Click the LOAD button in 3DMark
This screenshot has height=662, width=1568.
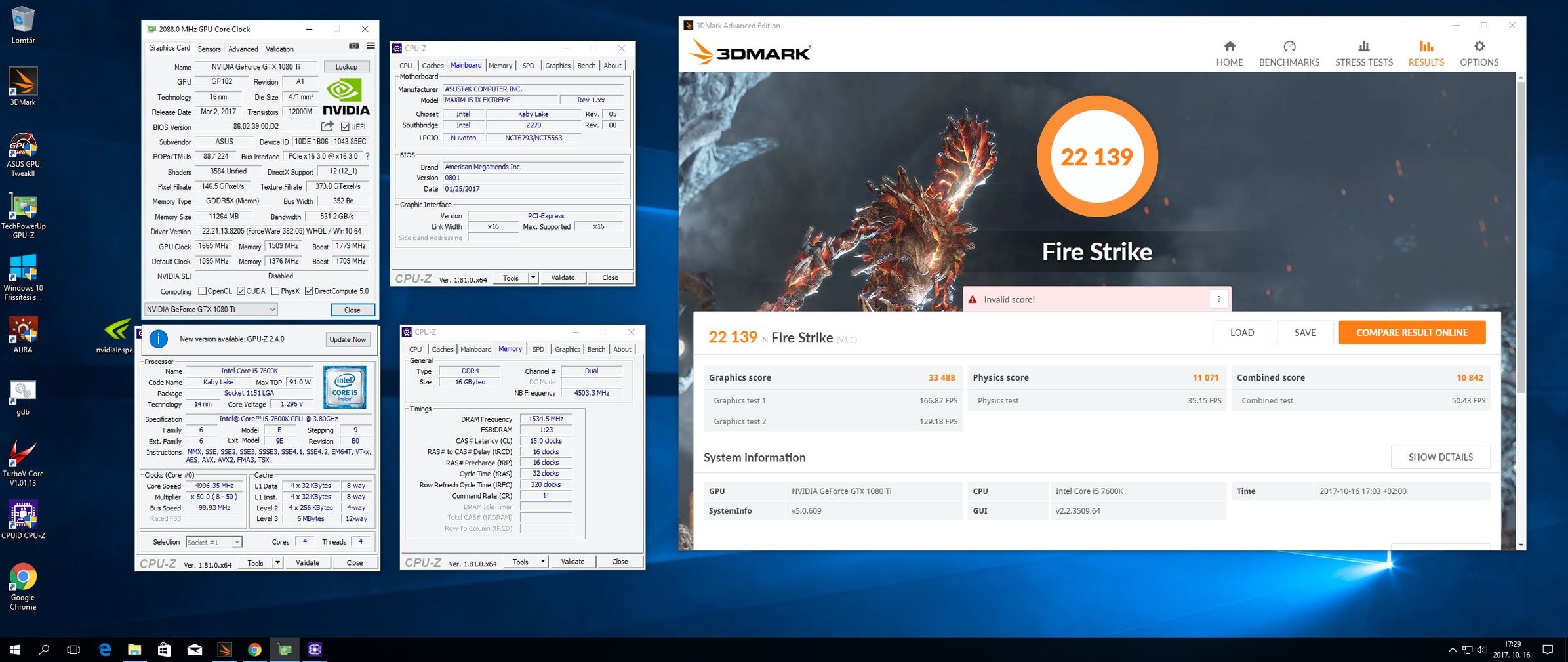point(1242,333)
